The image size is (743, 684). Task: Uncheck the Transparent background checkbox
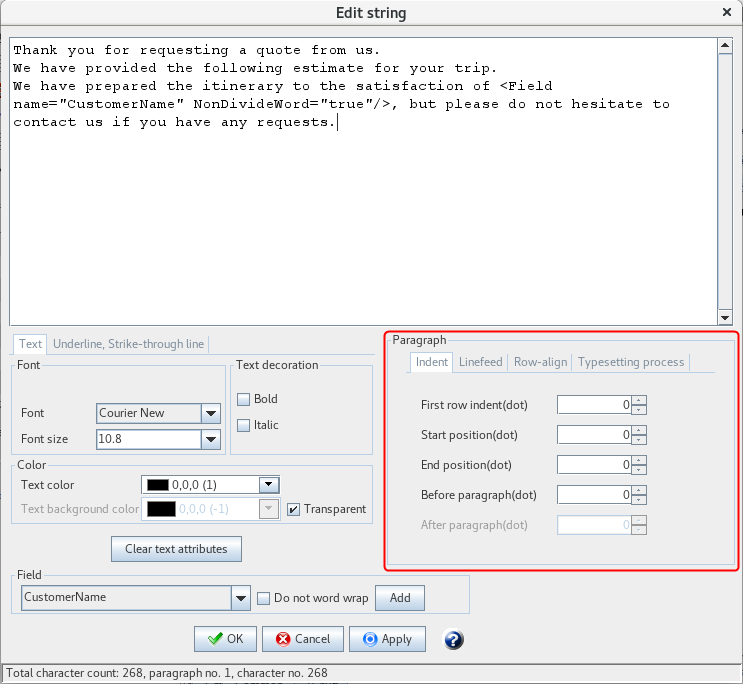coord(293,509)
